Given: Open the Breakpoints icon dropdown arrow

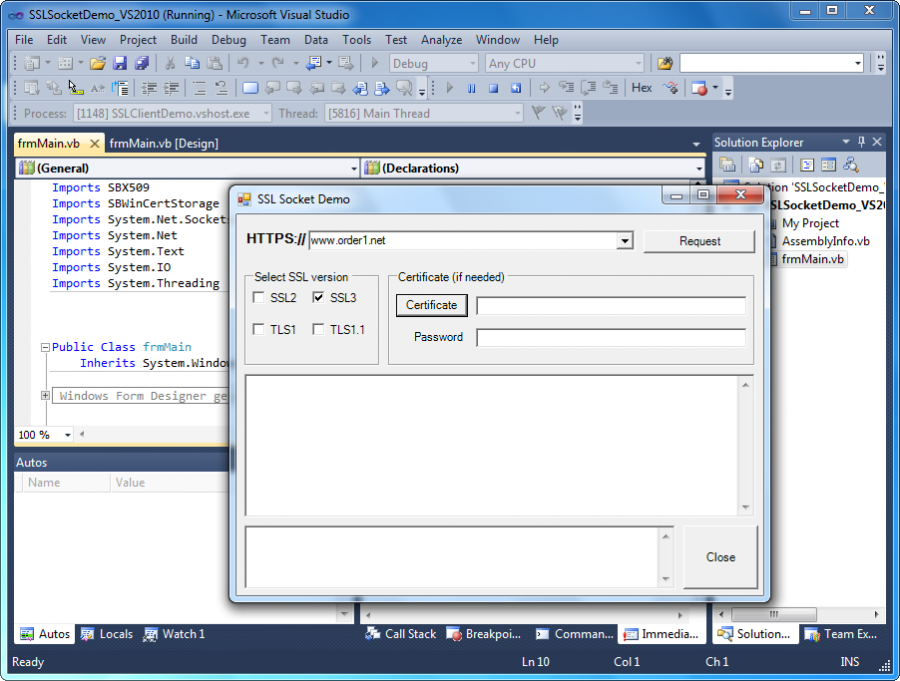Looking at the screenshot, I should click(x=715, y=88).
